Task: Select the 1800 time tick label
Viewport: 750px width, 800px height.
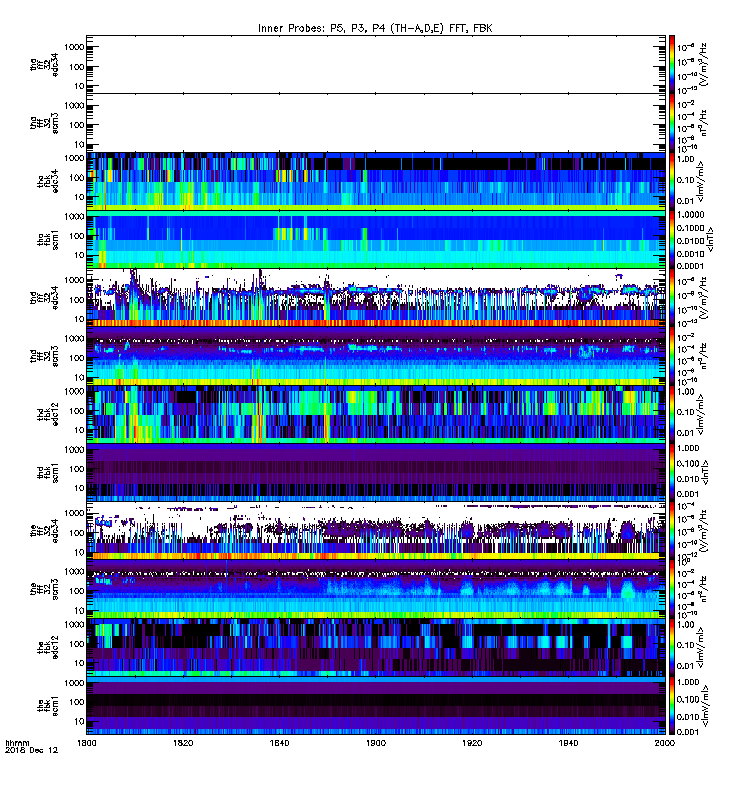Action: (x=87, y=743)
